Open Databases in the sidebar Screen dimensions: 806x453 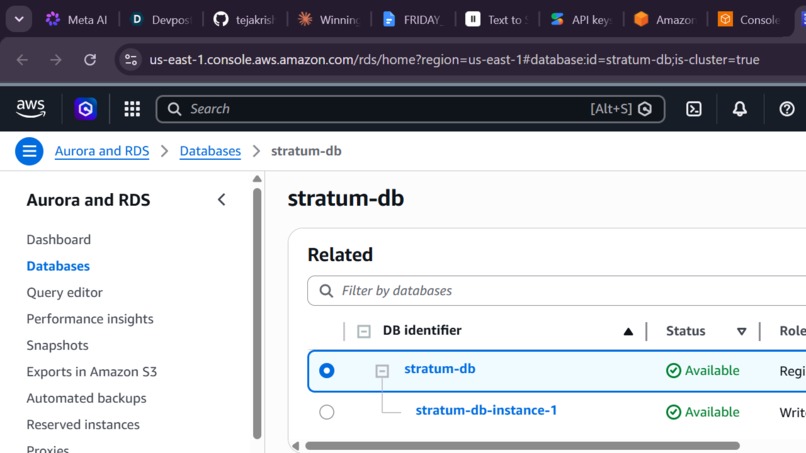pos(58,266)
